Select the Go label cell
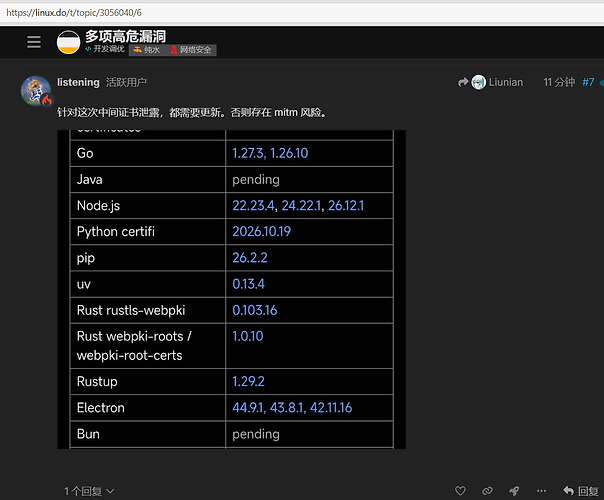Screen dimensions: 604x500 148,153
